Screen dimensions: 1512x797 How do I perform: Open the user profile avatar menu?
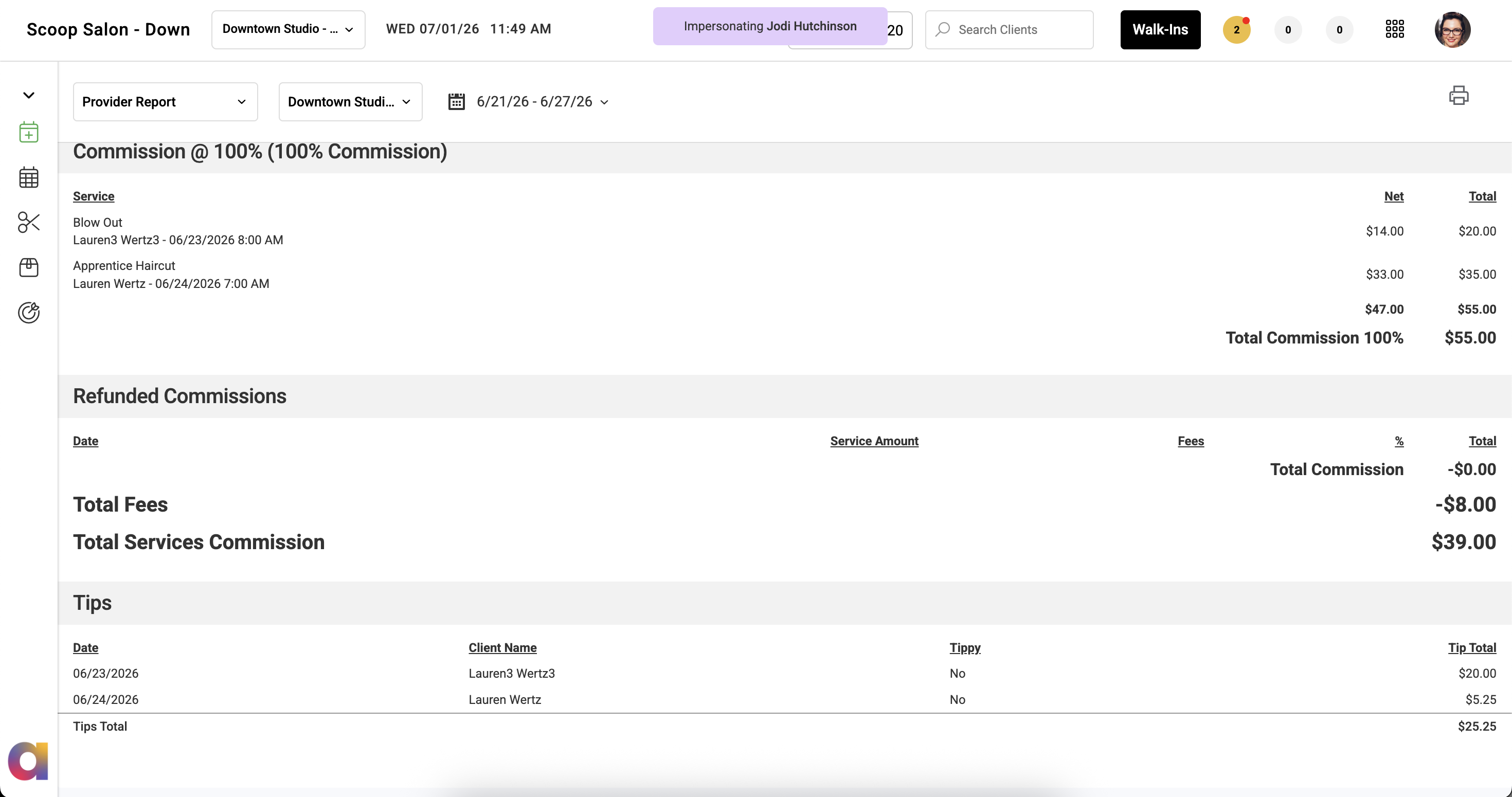1452,29
